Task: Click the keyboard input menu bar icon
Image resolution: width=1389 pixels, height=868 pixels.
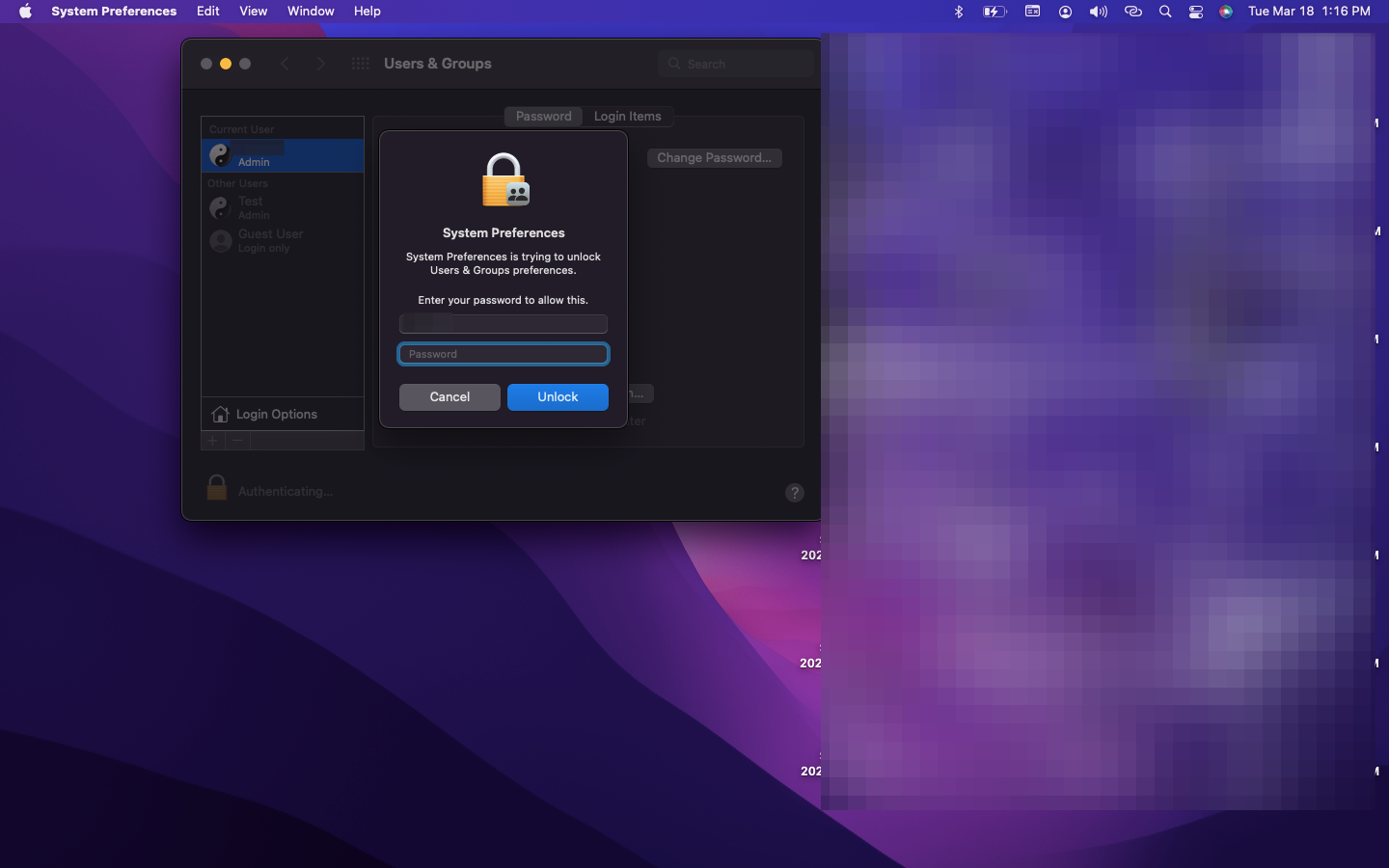Action: (x=1032, y=12)
